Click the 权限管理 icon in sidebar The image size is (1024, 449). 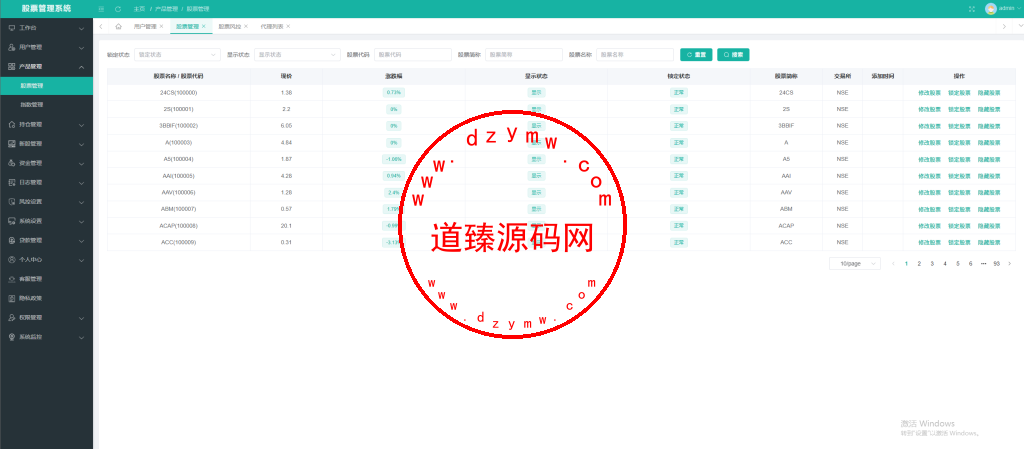pyautogui.click(x=12, y=317)
